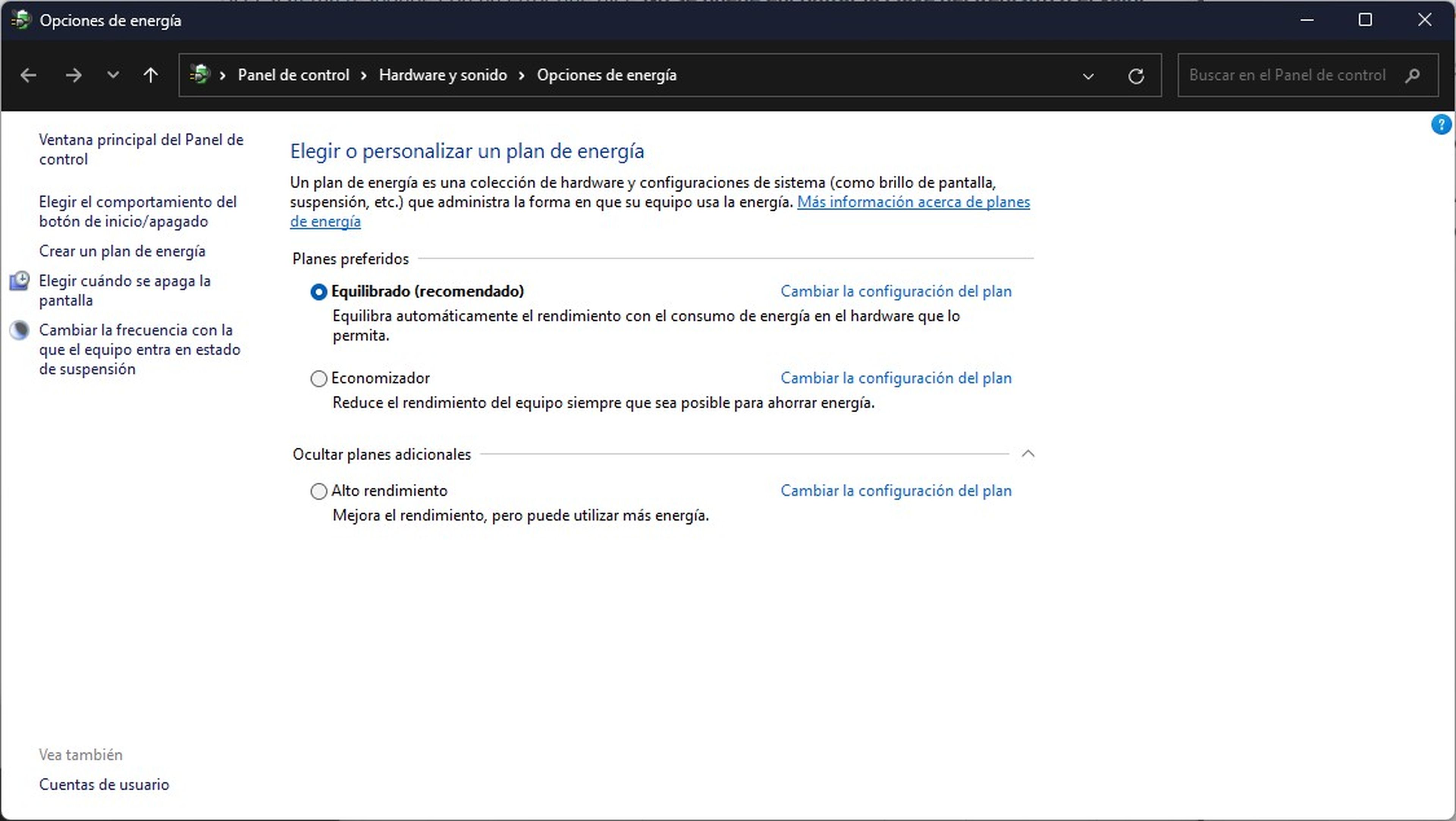
Task: Open Más información acerca de planes de energía
Action: [913, 203]
